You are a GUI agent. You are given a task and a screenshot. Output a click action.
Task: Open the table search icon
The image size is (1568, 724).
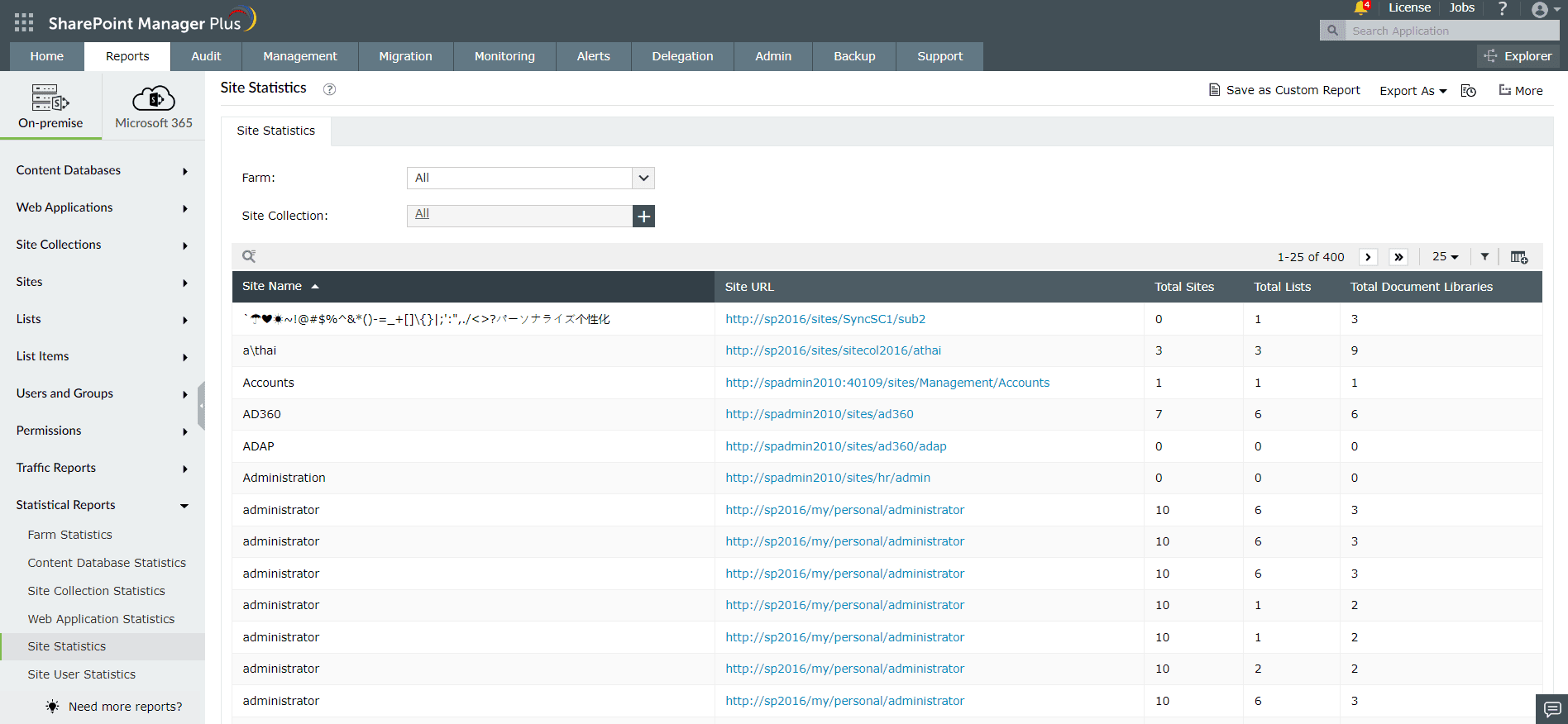(249, 256)
